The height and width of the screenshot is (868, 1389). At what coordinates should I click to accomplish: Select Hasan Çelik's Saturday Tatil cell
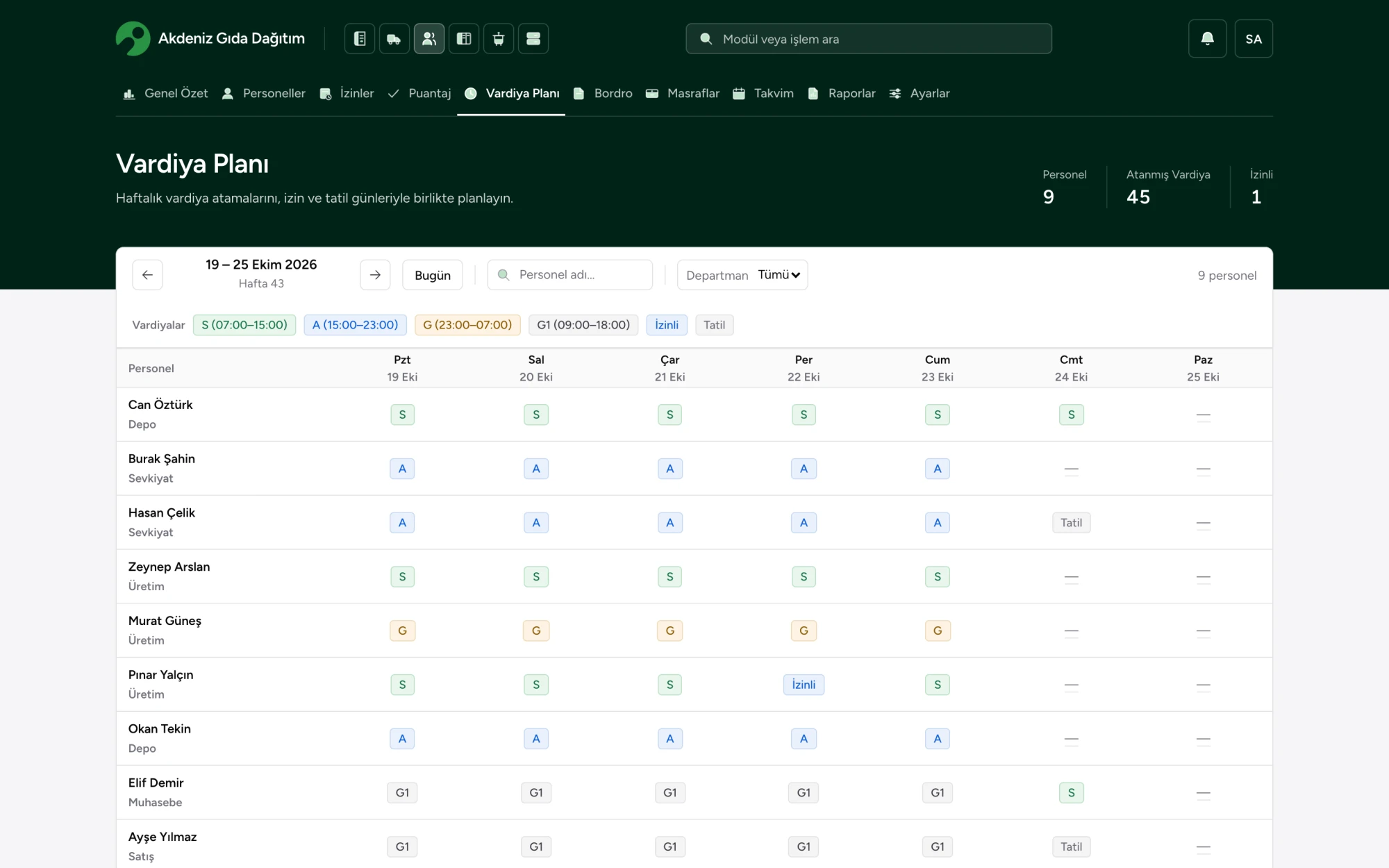tap(1072, 523)
